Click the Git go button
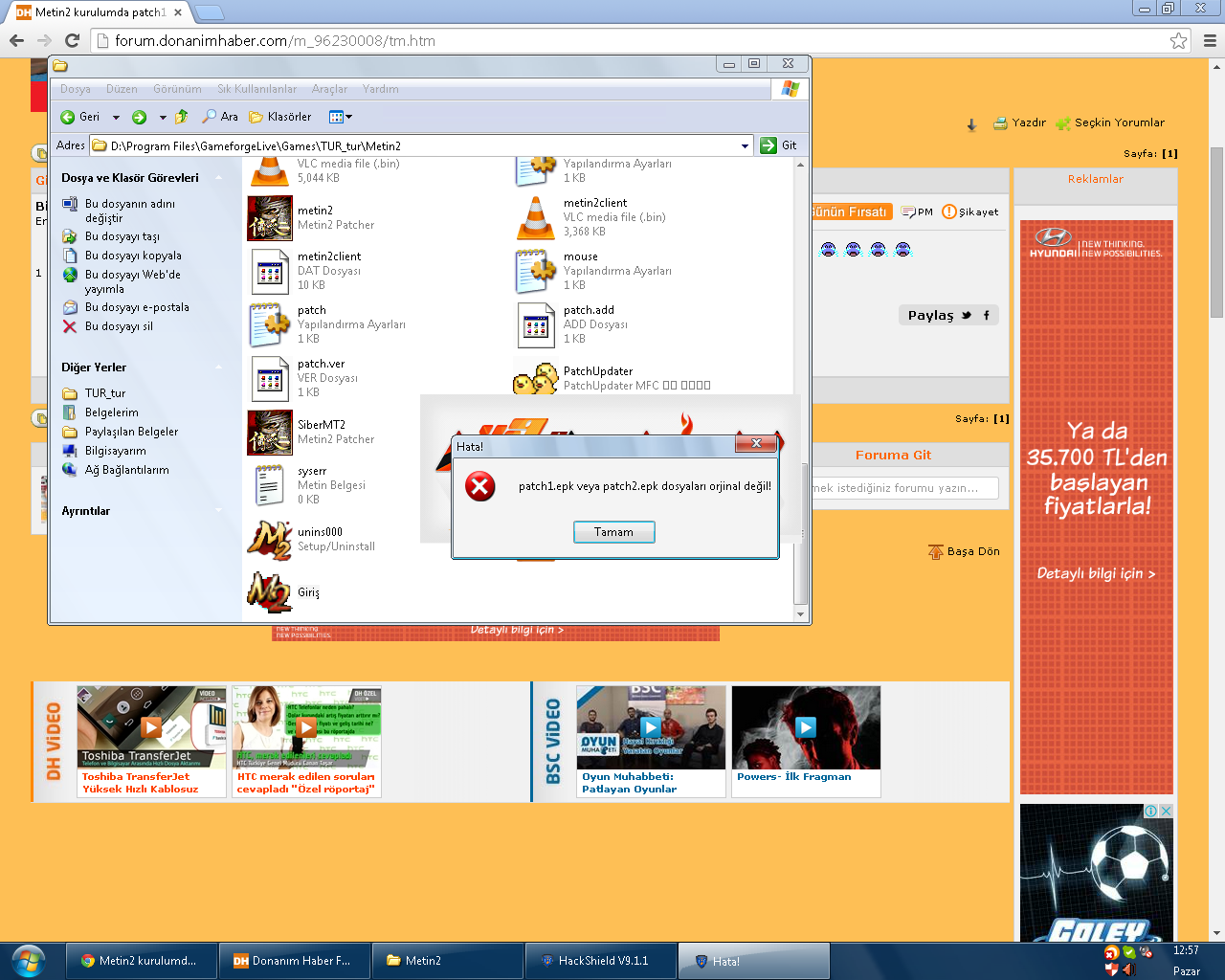Image resolution: width=1225 pixels, height=980 pixels. click(x=778, y=145)
